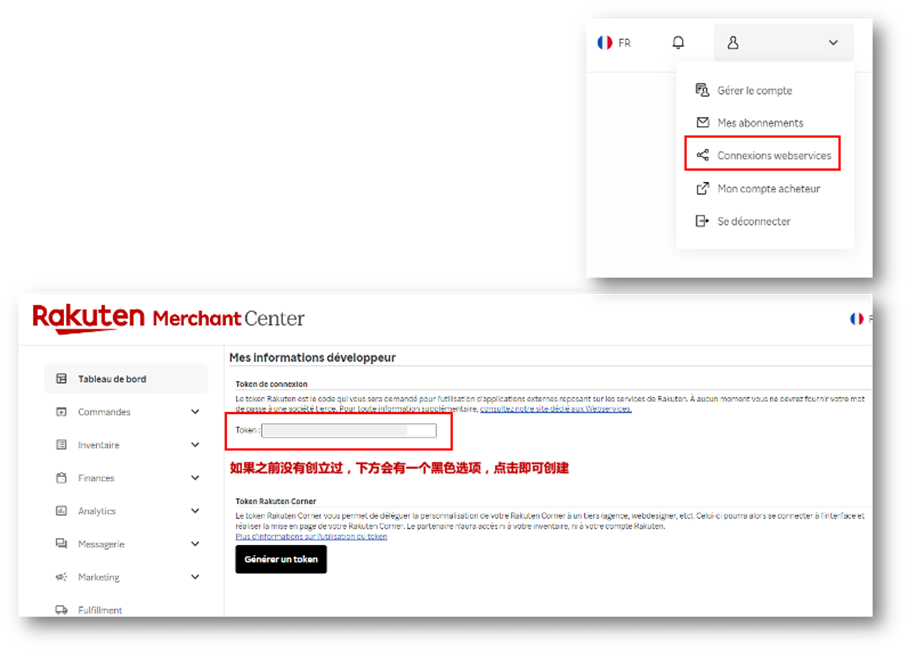Click the Token Rakuten Corner heading

(x=276, y=501)
